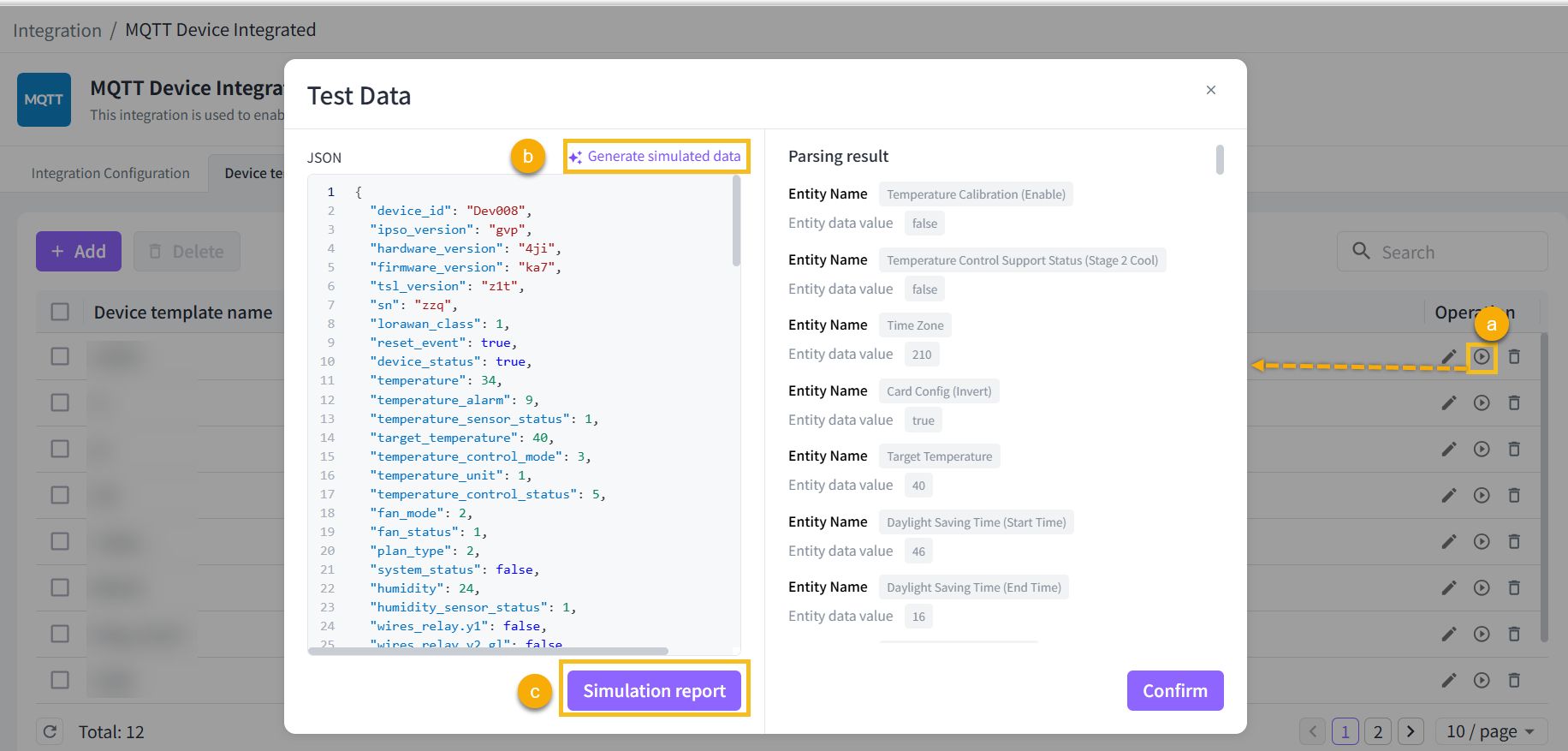Click the delete trash icon in first row
This screenshot has height=751, width=1568.
[1514, 356]
